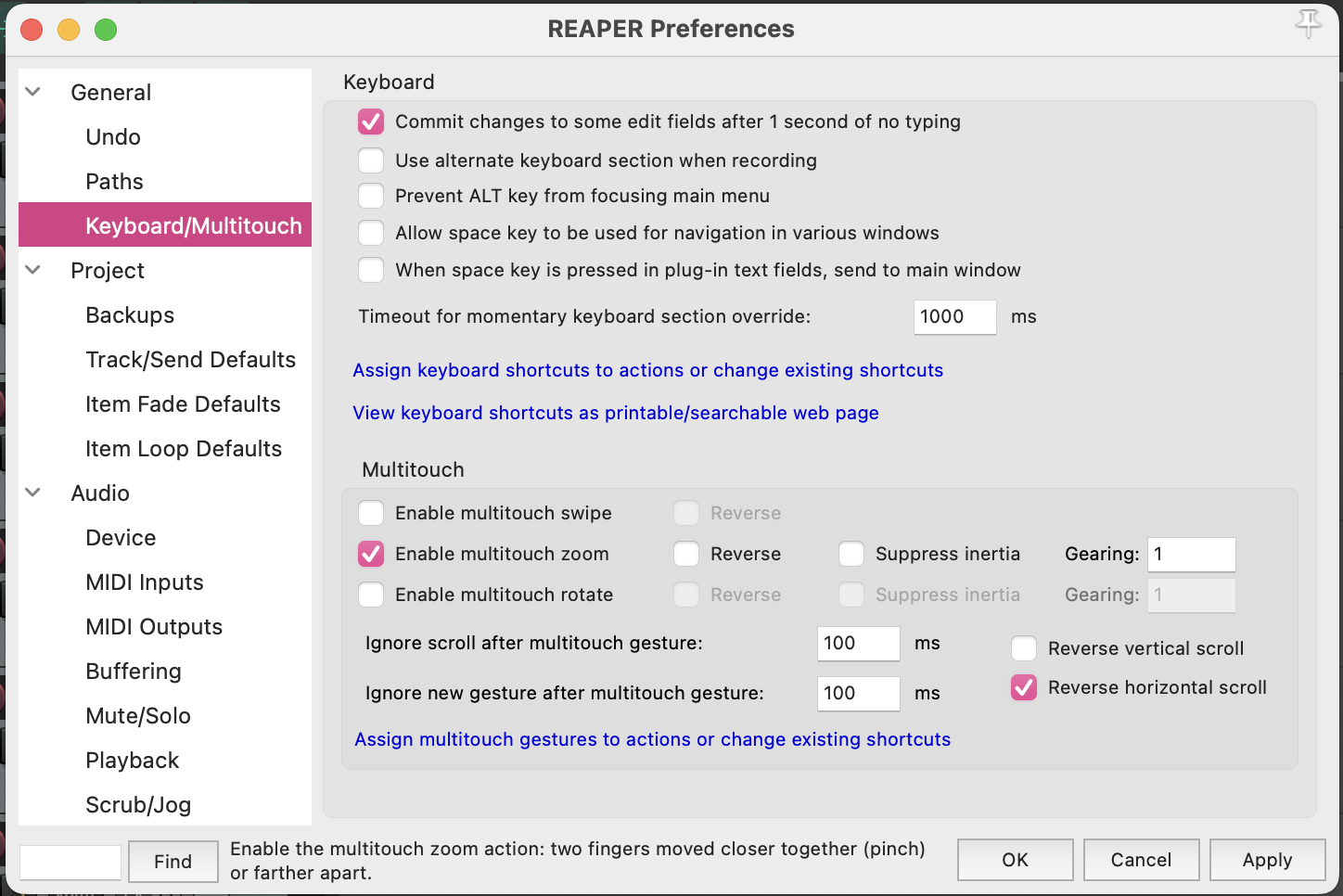Toggle commit changes after 1 second checkbox
Viewport: 1343px width, 896px height.
[x=371, y=122]
